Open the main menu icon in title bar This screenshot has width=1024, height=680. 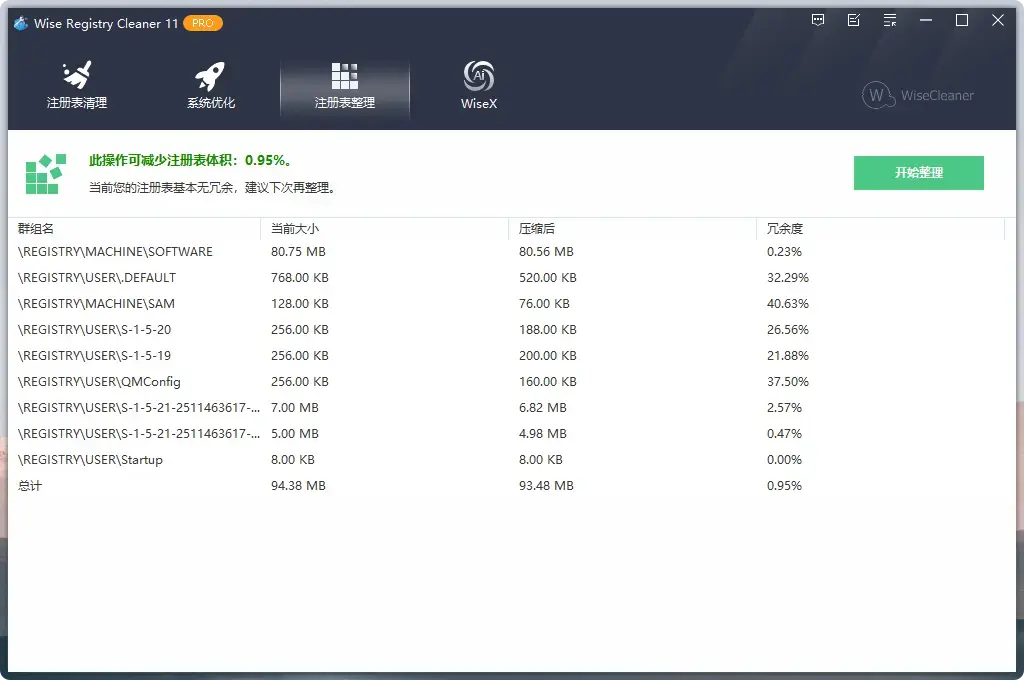click(889, 20)
